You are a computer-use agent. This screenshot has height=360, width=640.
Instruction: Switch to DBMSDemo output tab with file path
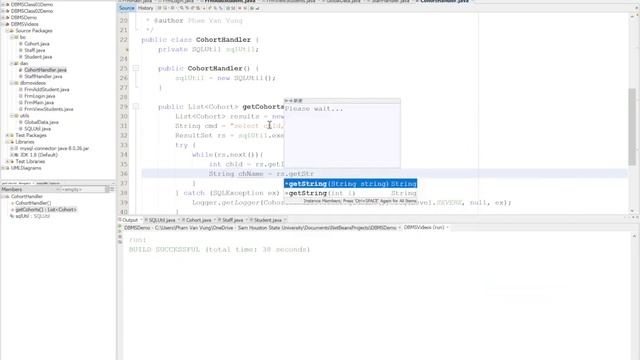click(x=260, y=228)
